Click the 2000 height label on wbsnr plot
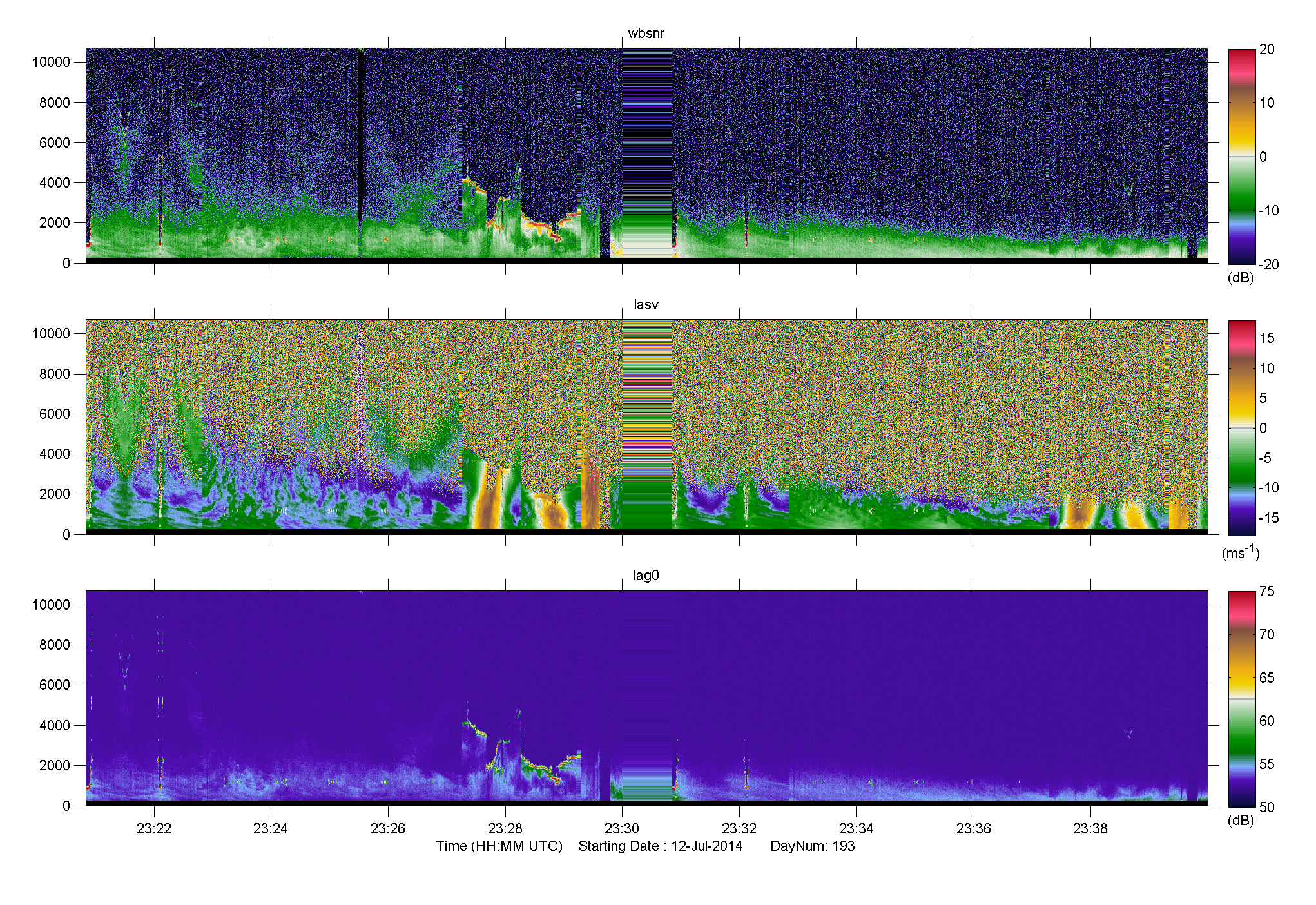The height and width of the screenshot is (905, 1316). point(55,222)
